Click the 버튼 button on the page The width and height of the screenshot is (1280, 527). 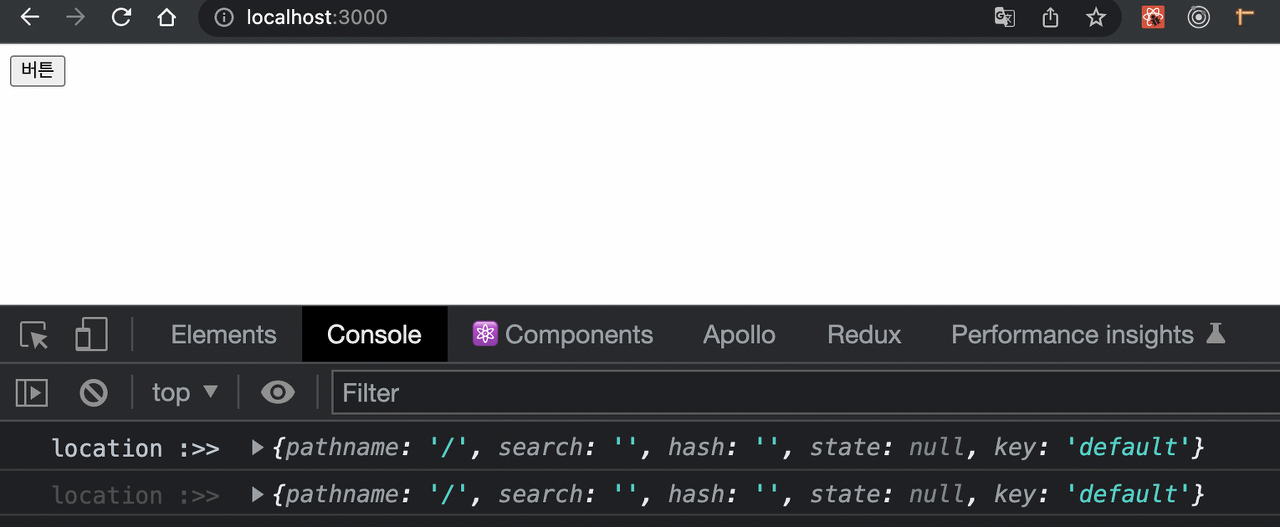click(38, 71)
